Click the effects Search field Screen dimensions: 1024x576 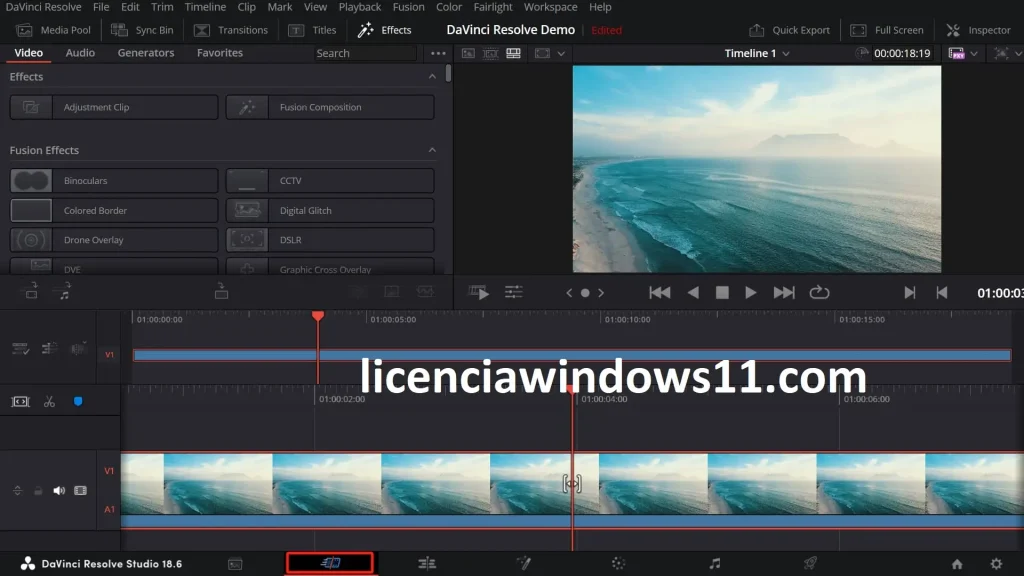point(364,54)
